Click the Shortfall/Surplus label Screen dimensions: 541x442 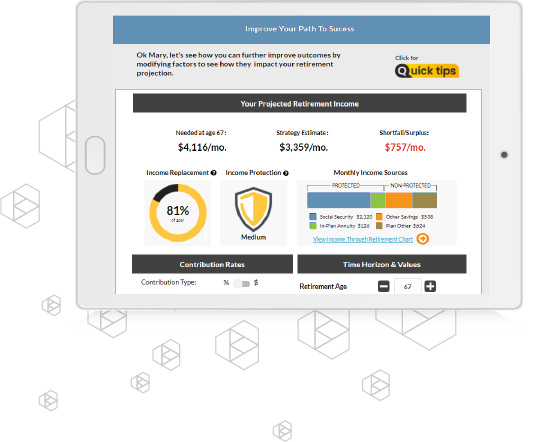(x=404, y=132)
